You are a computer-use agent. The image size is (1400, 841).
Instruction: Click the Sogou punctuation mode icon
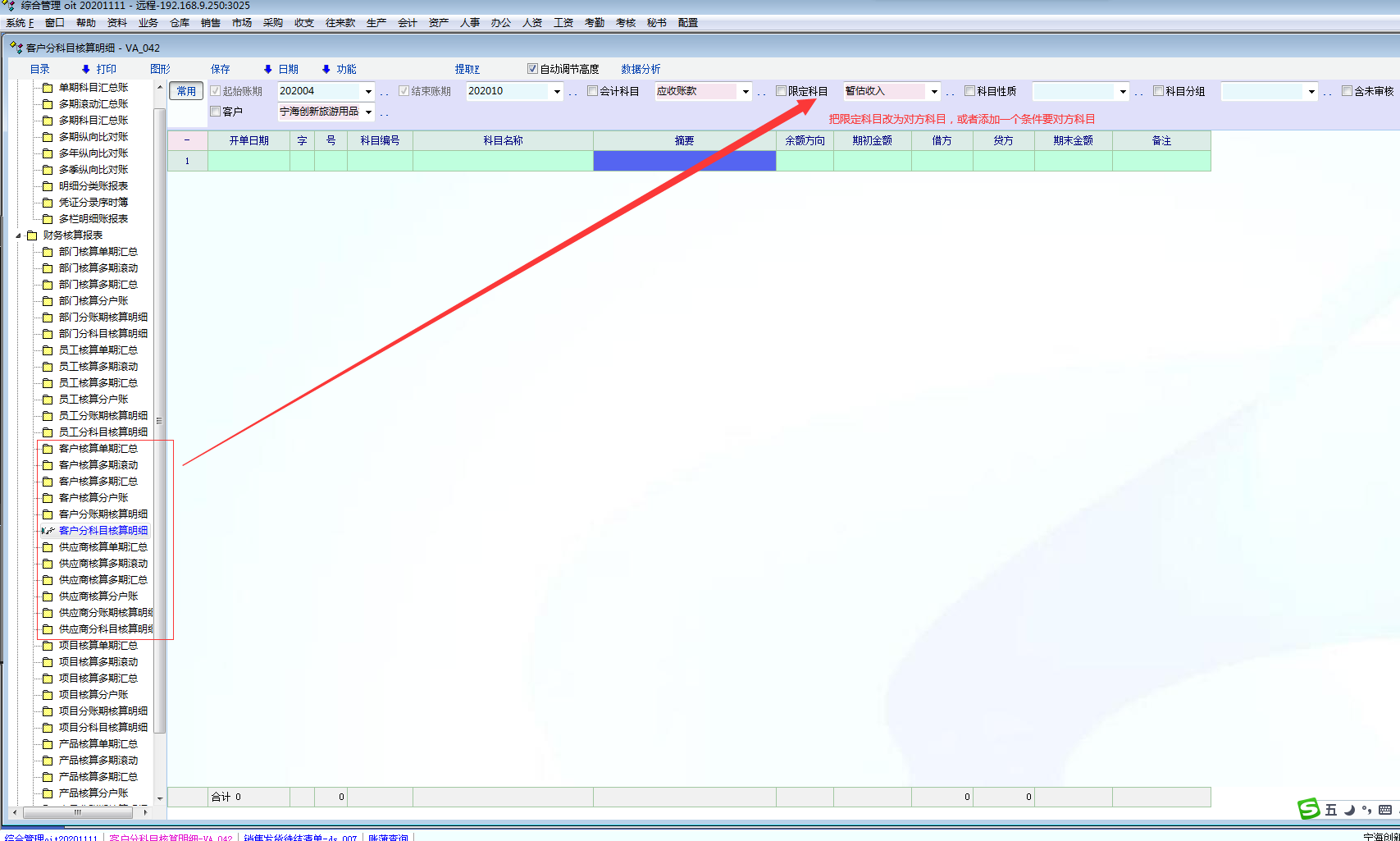tap(1366, 810)
